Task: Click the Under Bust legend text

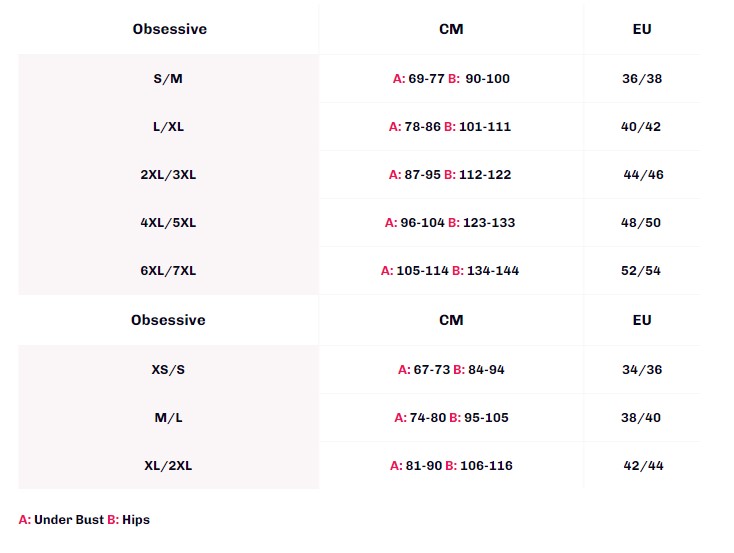Action: 69,520
